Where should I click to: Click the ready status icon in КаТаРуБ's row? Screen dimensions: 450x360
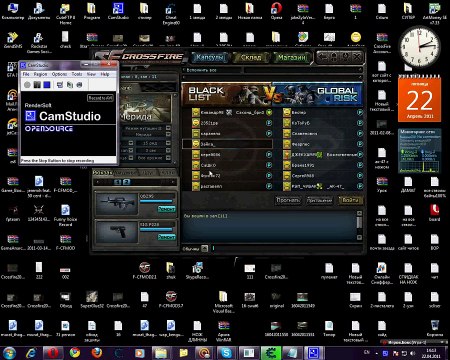pyautogui.click(x=360, y=123)
